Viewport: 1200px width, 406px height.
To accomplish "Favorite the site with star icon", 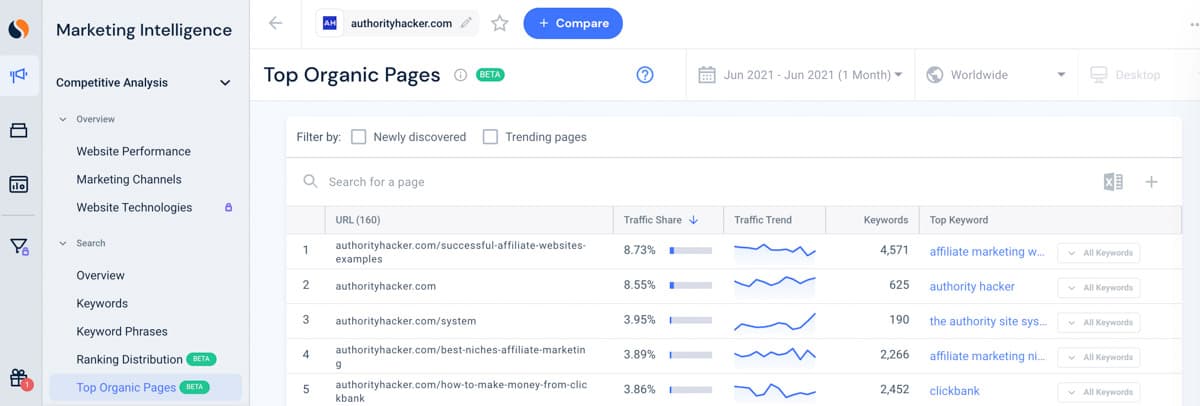I will click(500, 23).
